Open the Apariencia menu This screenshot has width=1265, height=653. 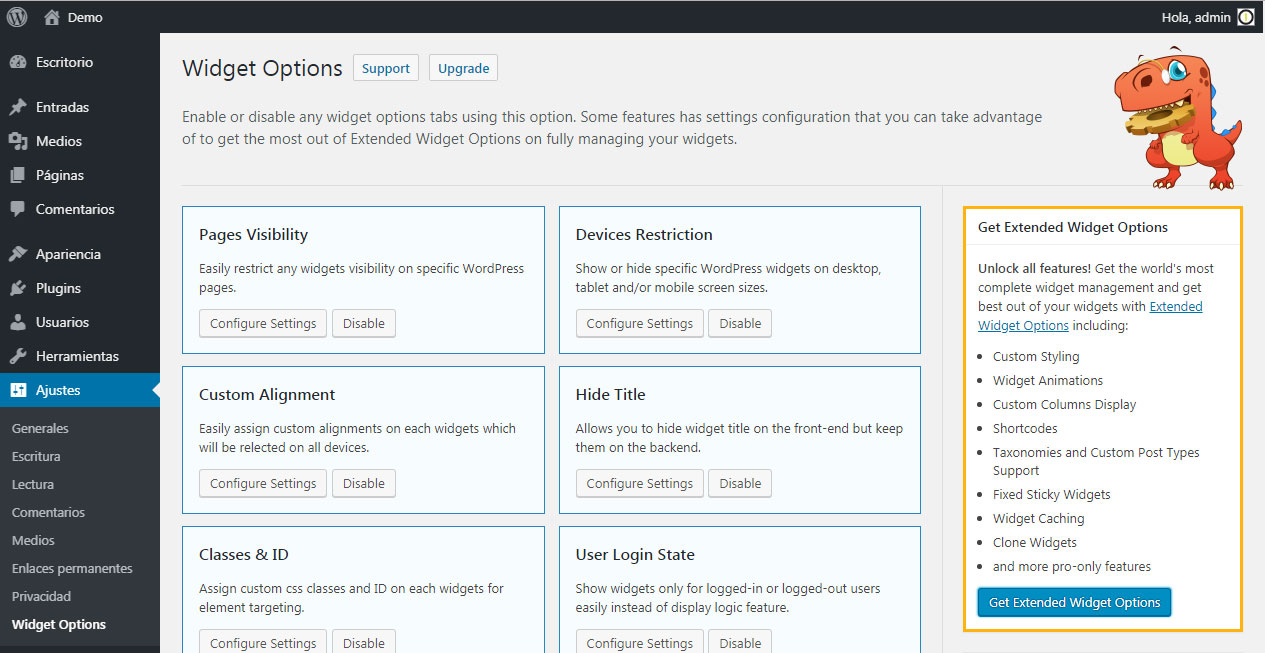pos(80,254)
